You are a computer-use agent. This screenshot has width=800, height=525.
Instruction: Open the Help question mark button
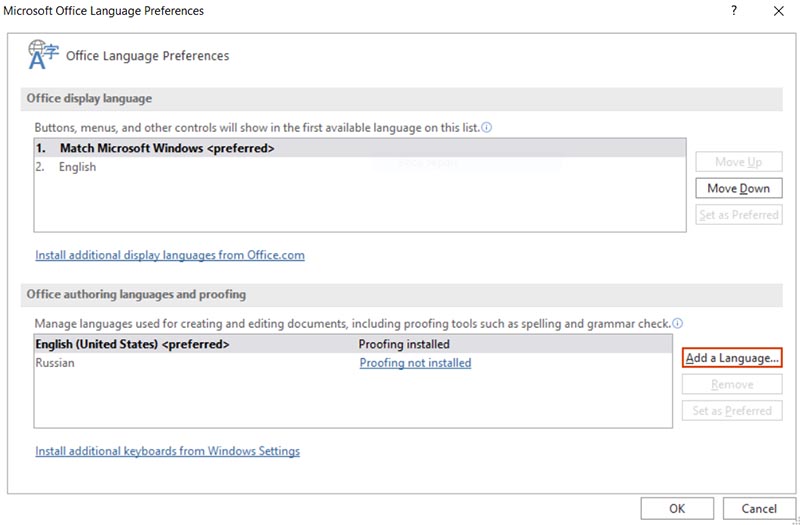click(734, 11)
